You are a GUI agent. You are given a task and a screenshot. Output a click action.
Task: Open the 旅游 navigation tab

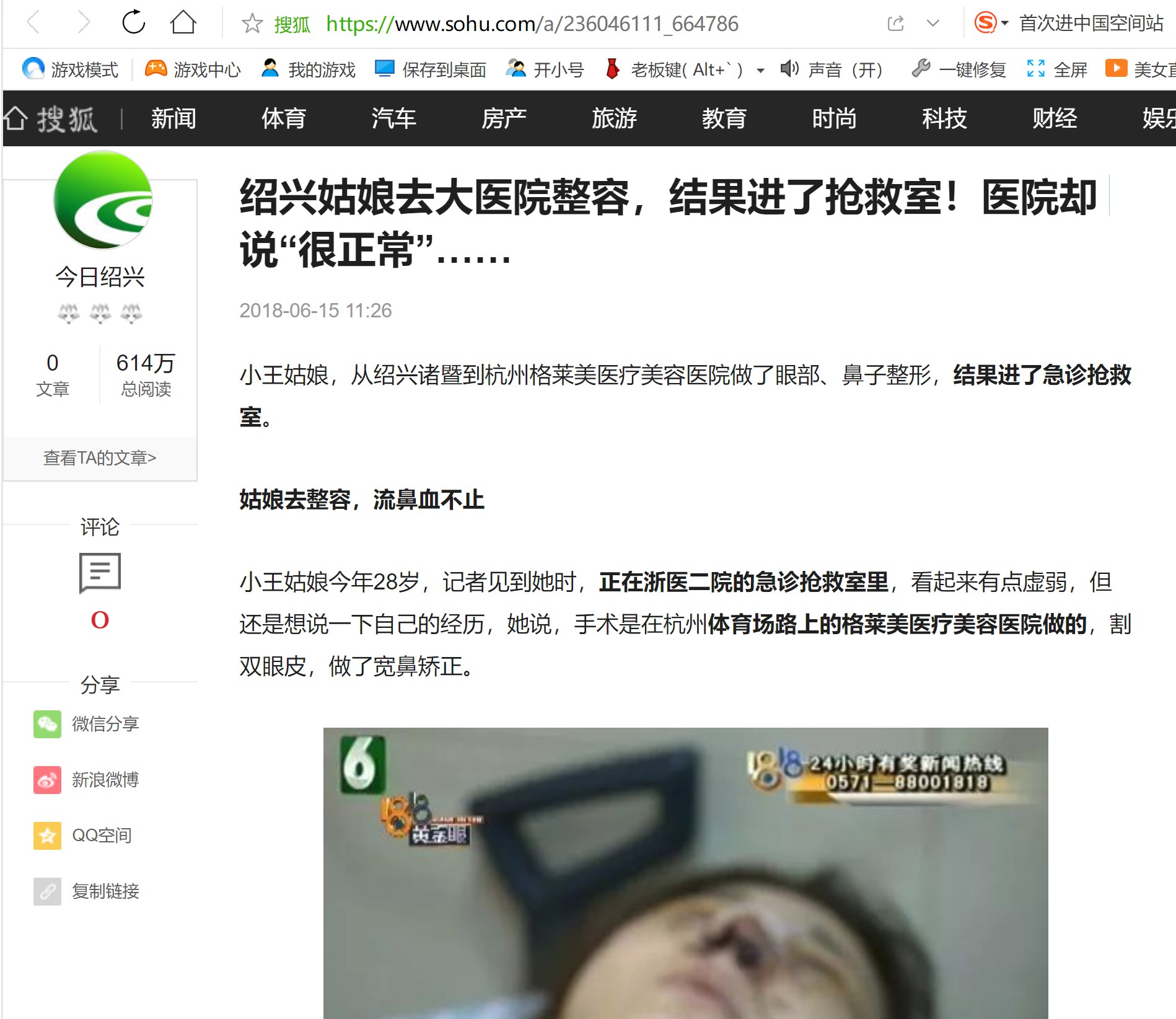click(614, 118)
